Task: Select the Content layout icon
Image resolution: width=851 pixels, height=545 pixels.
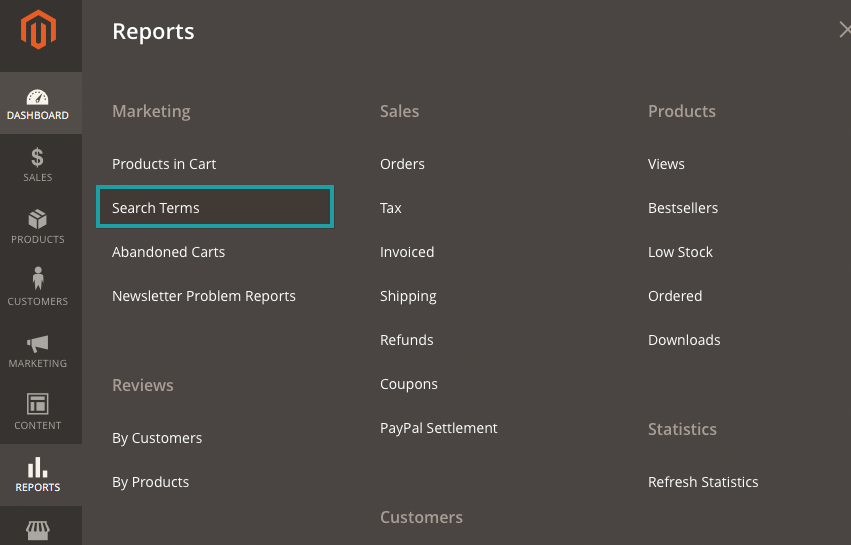Action: [38, 405]
